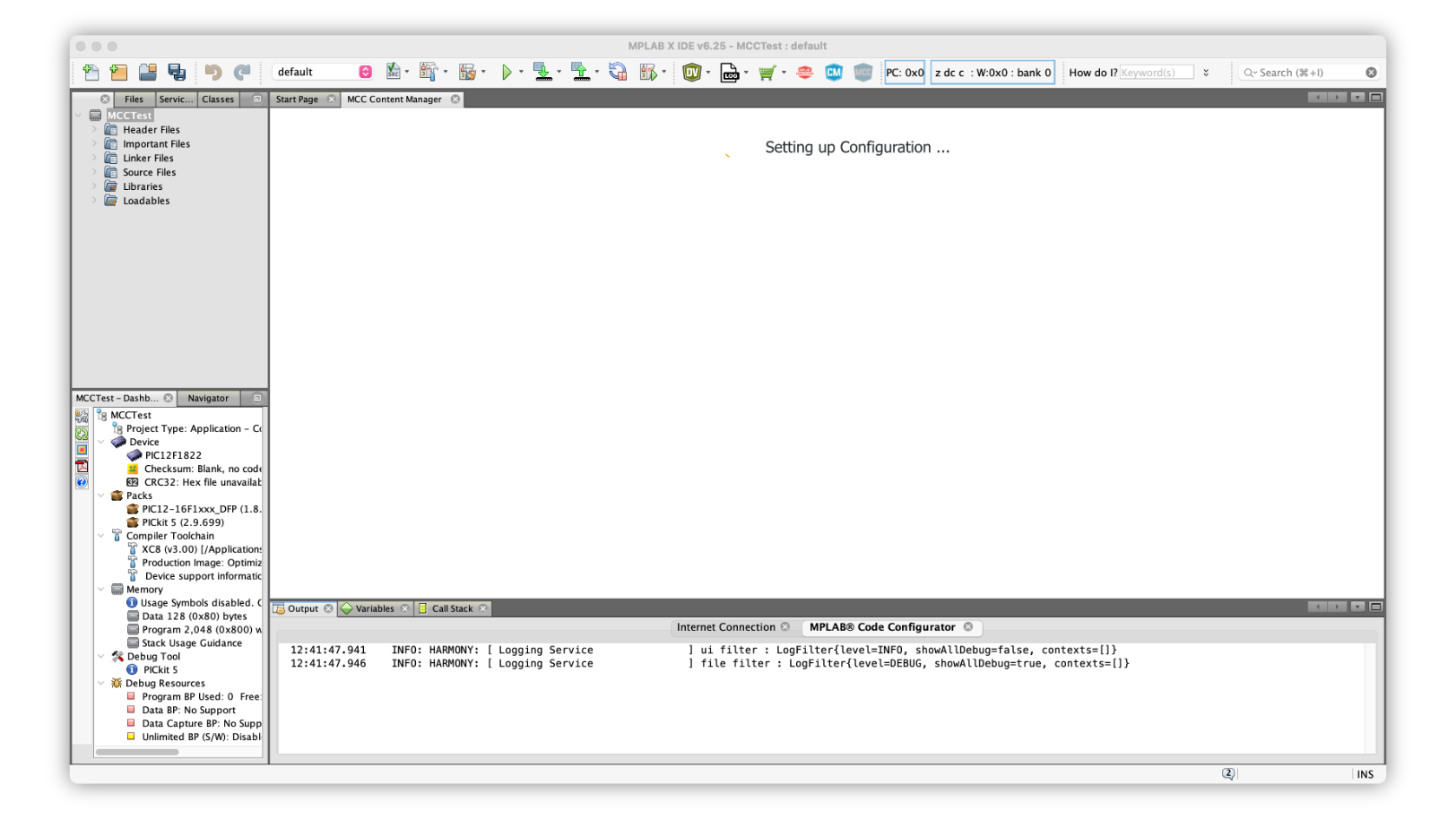This screenshot has height=819, width=1456.
Task: Click the DV Data Visualizer icon
Action: pos(691,73)
